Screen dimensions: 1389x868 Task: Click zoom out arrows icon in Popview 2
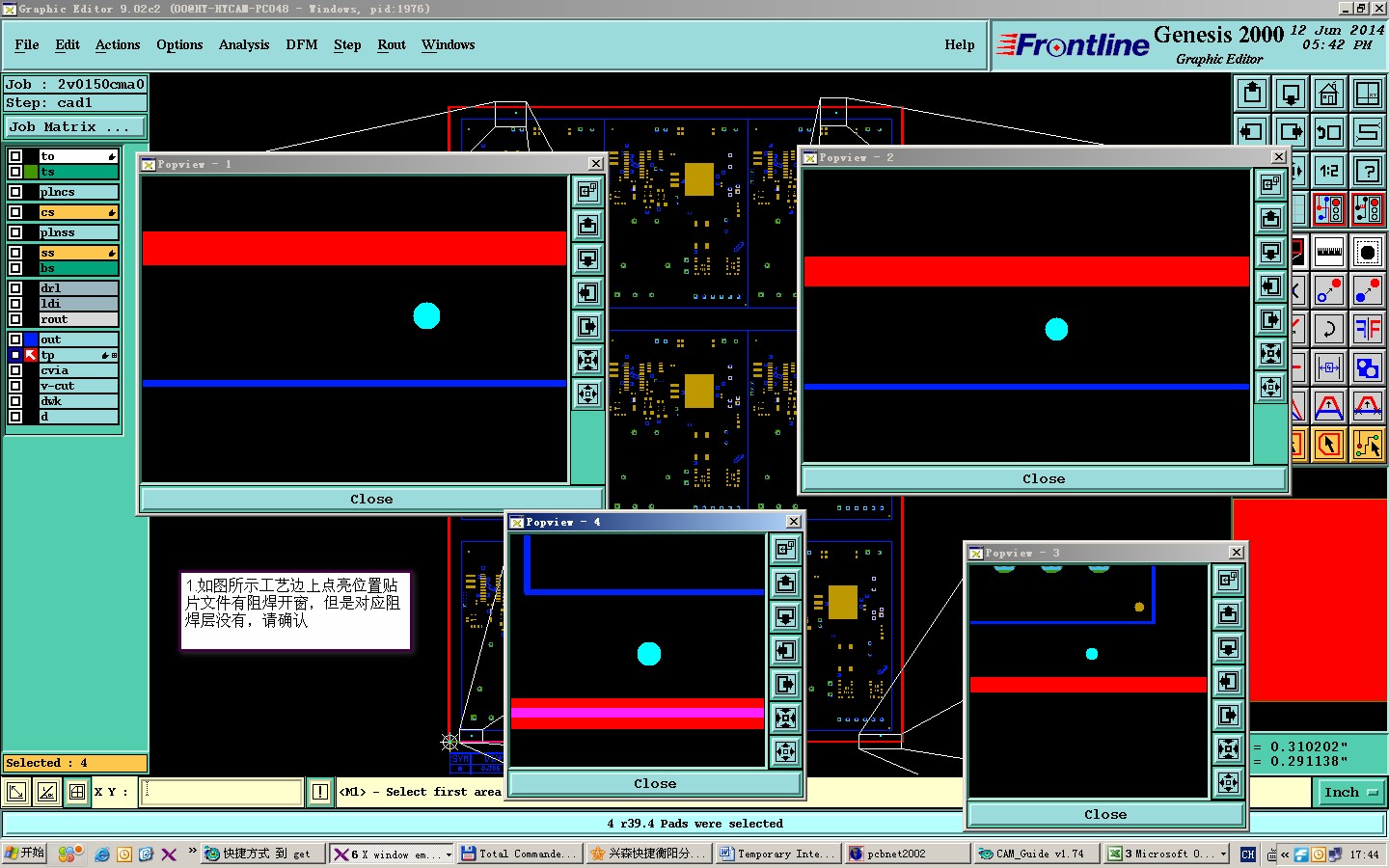click(1270, 387)
